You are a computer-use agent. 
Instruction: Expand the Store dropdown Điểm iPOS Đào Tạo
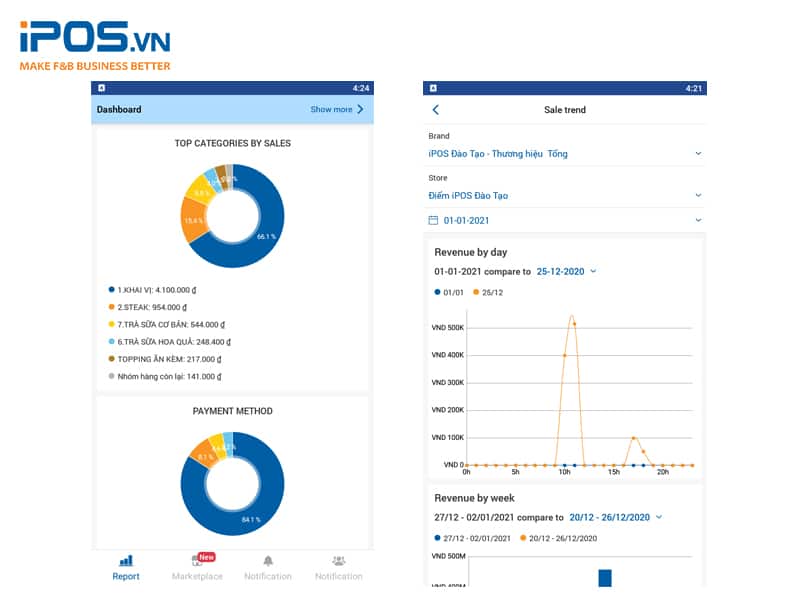[698, 195]
